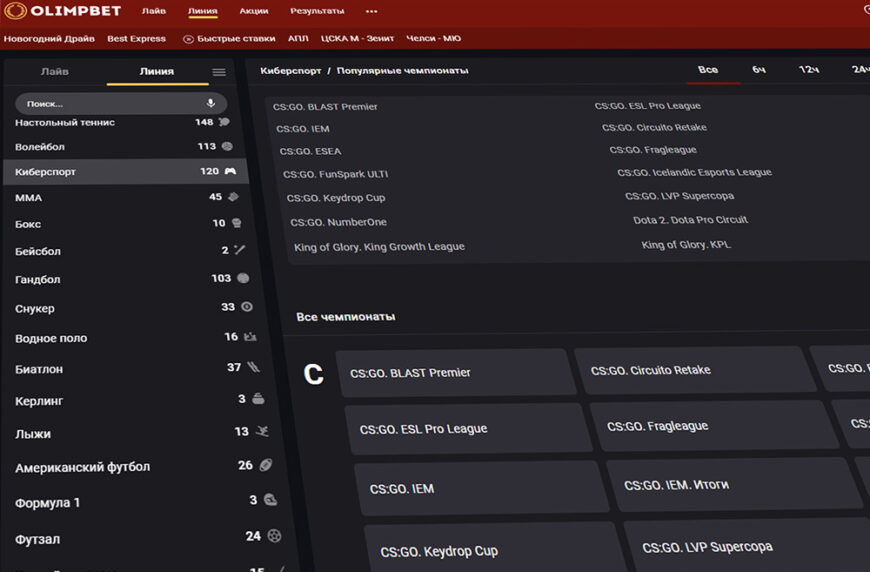
Task: Click the curling stone icon next to 3
Action: click(x=258, y=398)
